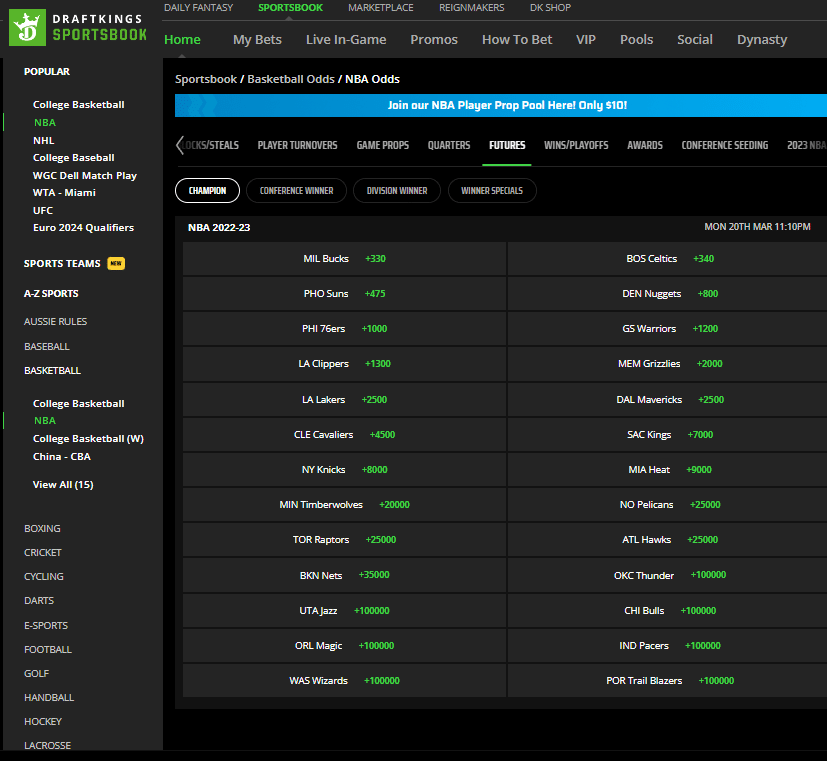Bet on DAL Mavericks at +2500
The image size is (827, 761).
point(668,400)
